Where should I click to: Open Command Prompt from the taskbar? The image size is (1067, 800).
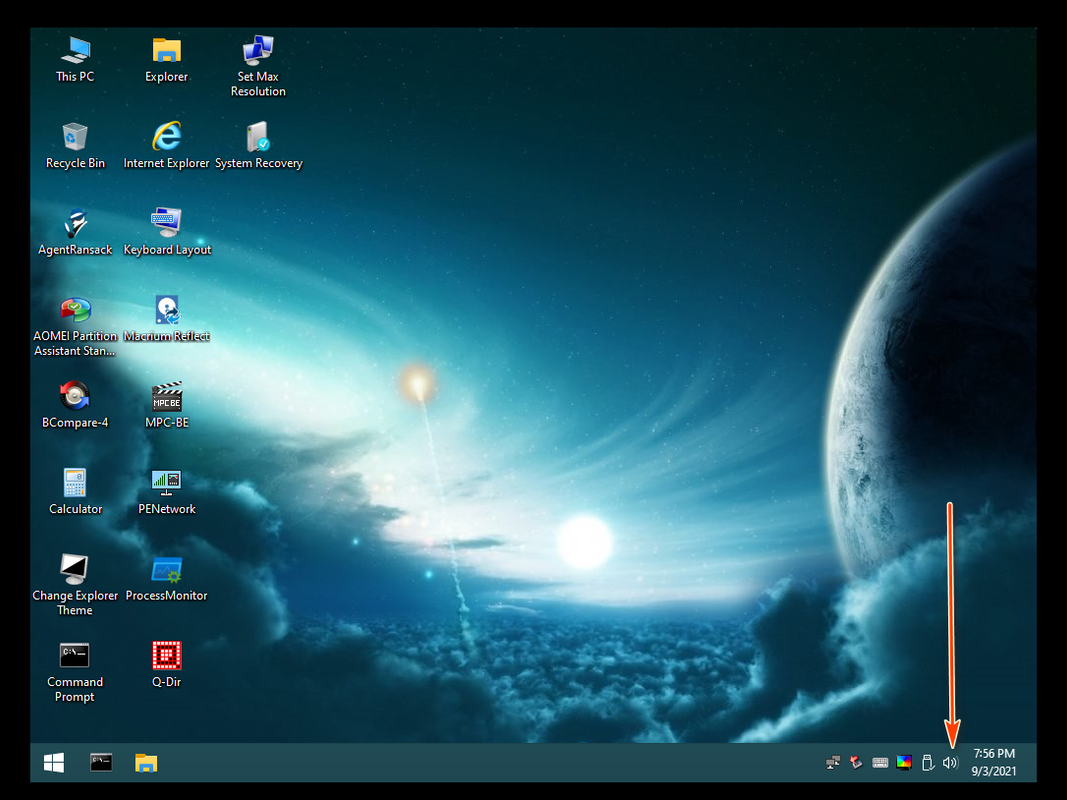[x=101, y=763]
